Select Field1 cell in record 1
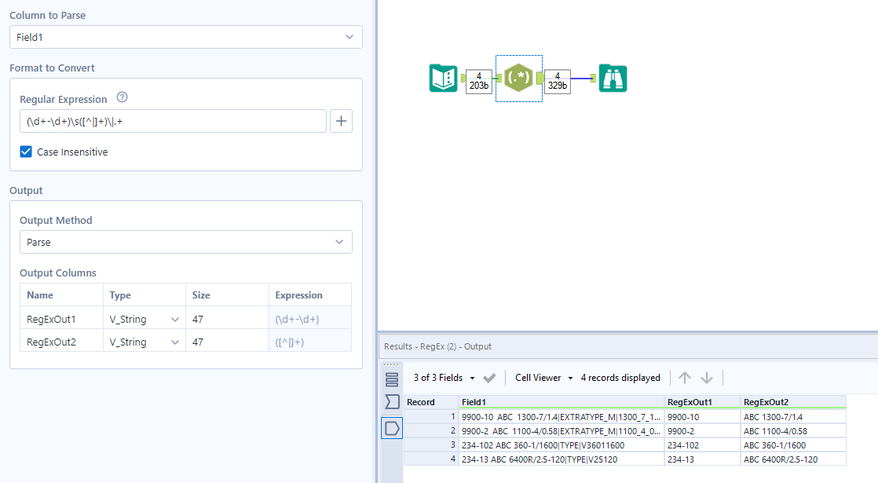The width and height of the screenshot is (878, 483). tap(562, 417)
